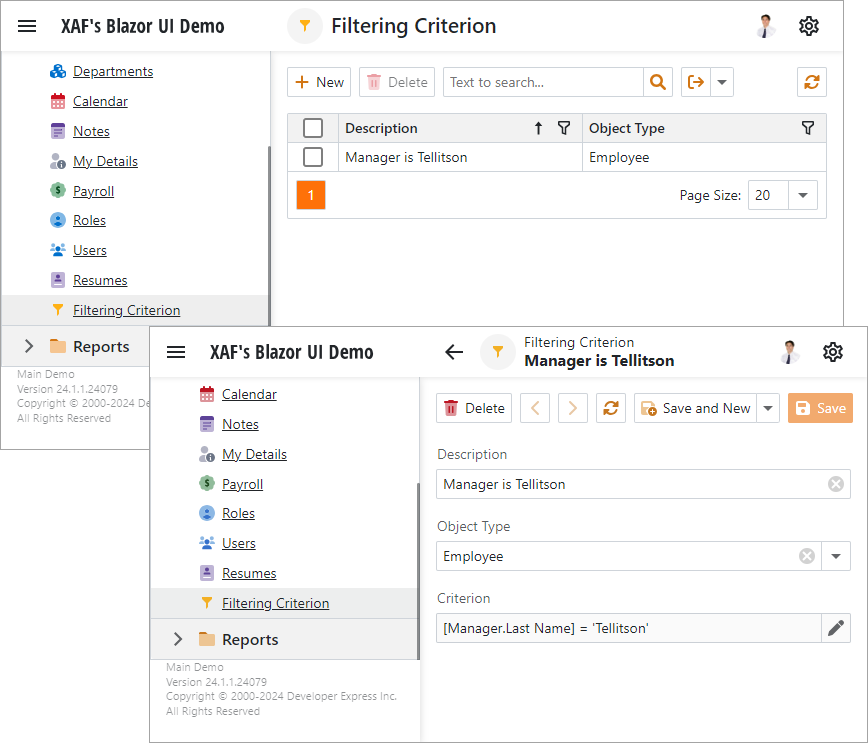
Task: Open Payroll in front window navigation
Action: (242, 484)
